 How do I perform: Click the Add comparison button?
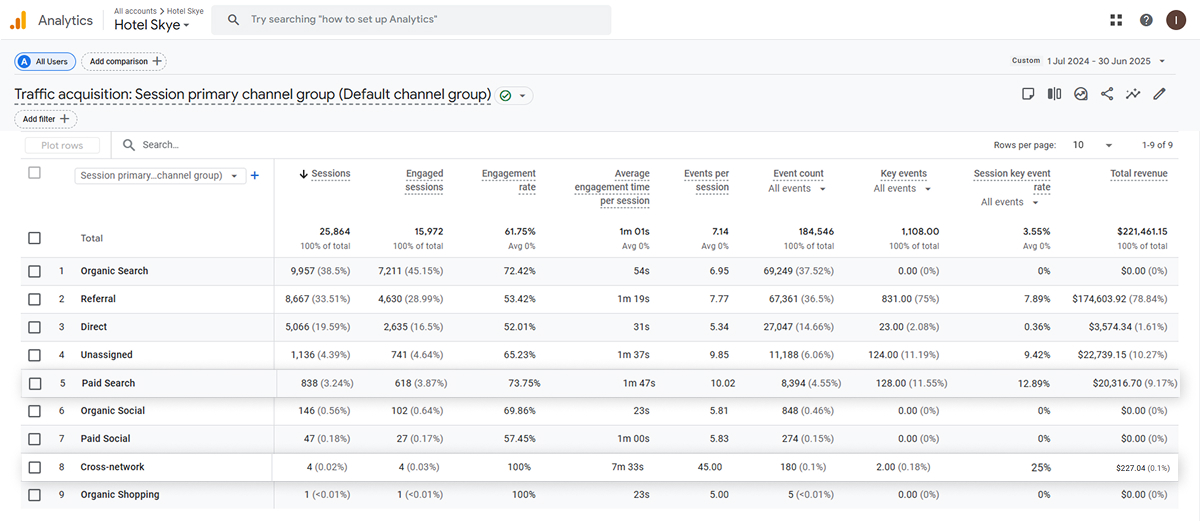click(124, 61)
